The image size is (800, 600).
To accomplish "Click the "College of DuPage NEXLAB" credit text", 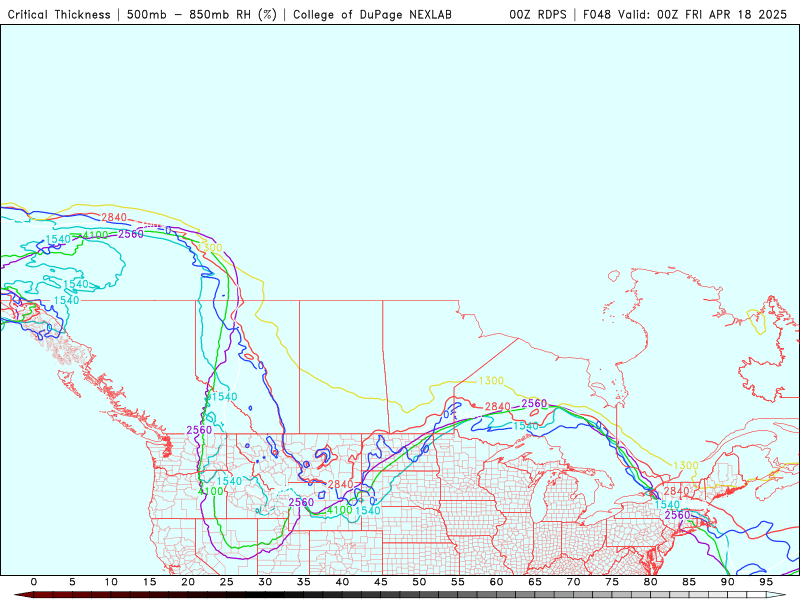I will point(372,15).
